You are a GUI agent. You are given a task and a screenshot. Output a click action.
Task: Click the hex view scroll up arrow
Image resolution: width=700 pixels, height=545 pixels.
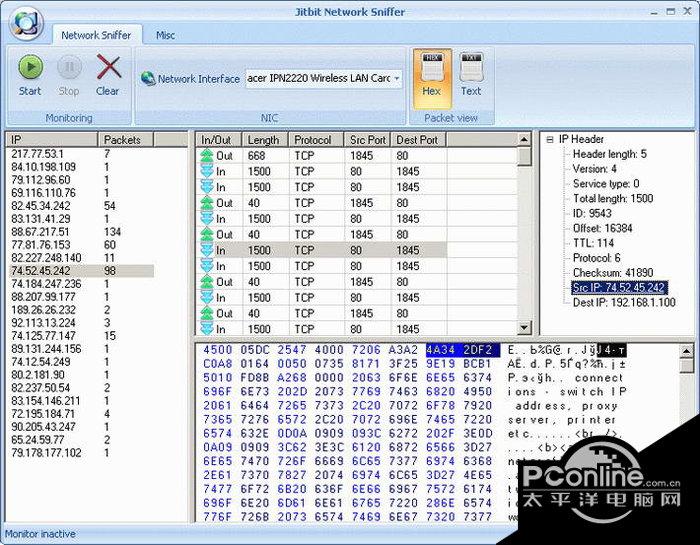point(686,352)
